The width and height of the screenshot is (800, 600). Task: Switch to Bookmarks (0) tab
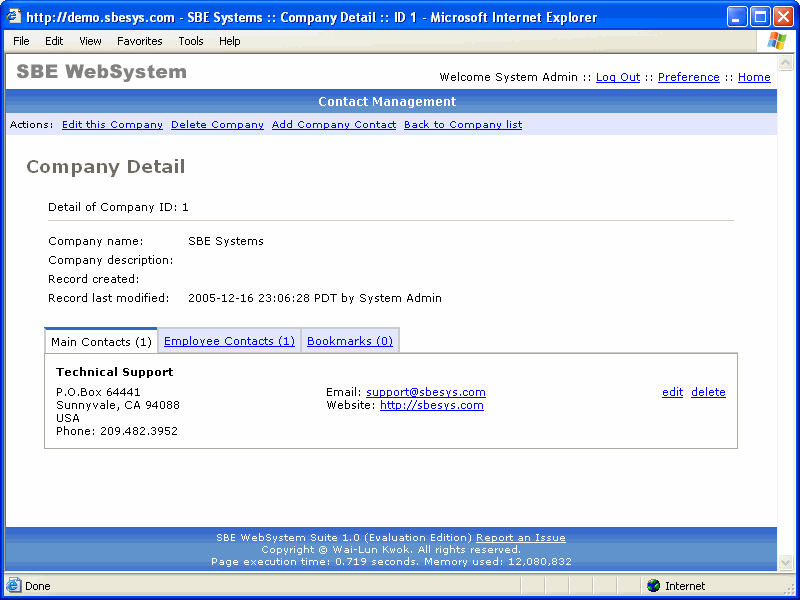click(349, 341)
